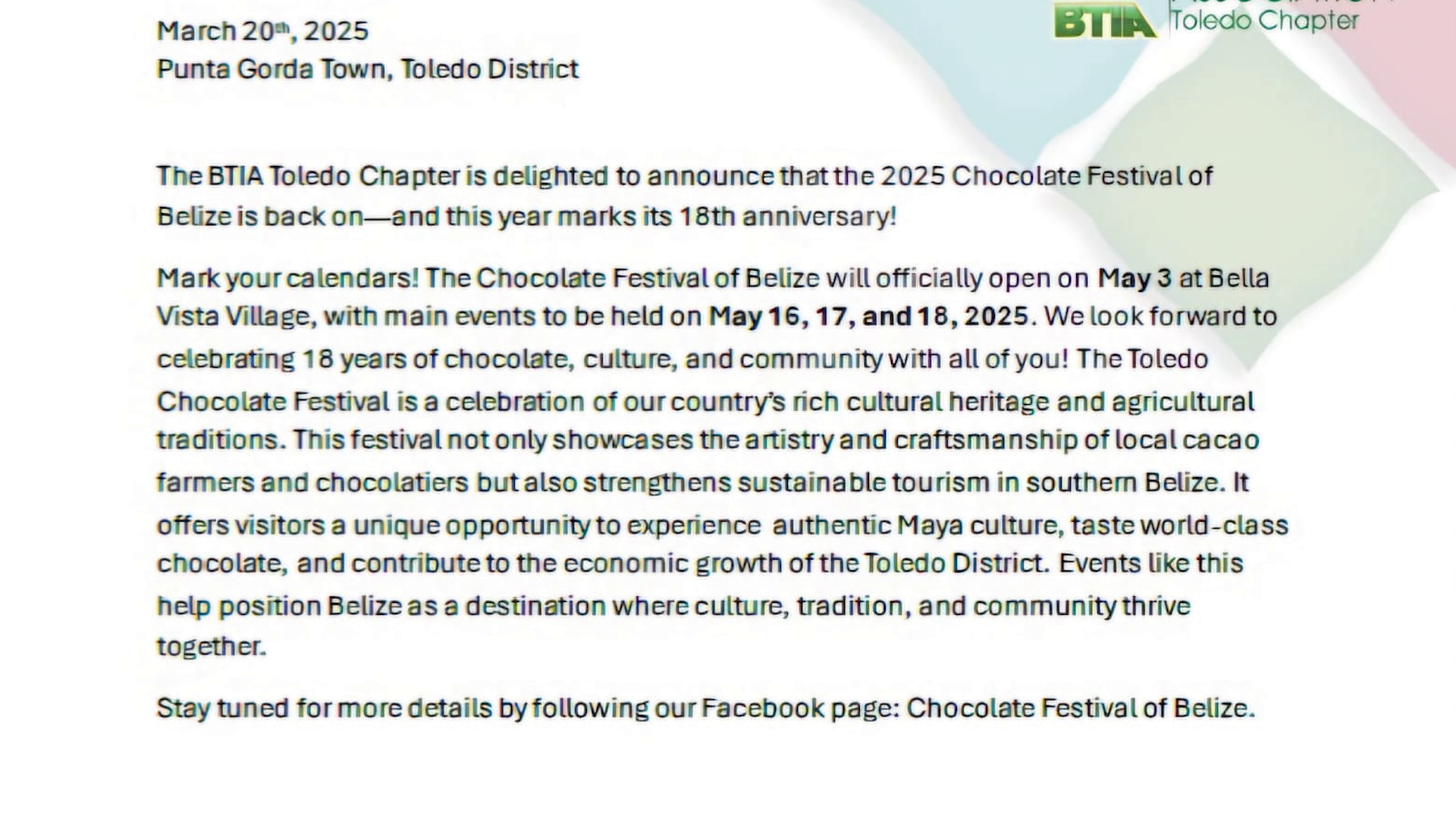Image resolution: width=1456 pixels, height=819 pixels.
Task: Click the word together. ending the paragraph
Action: 212,647
